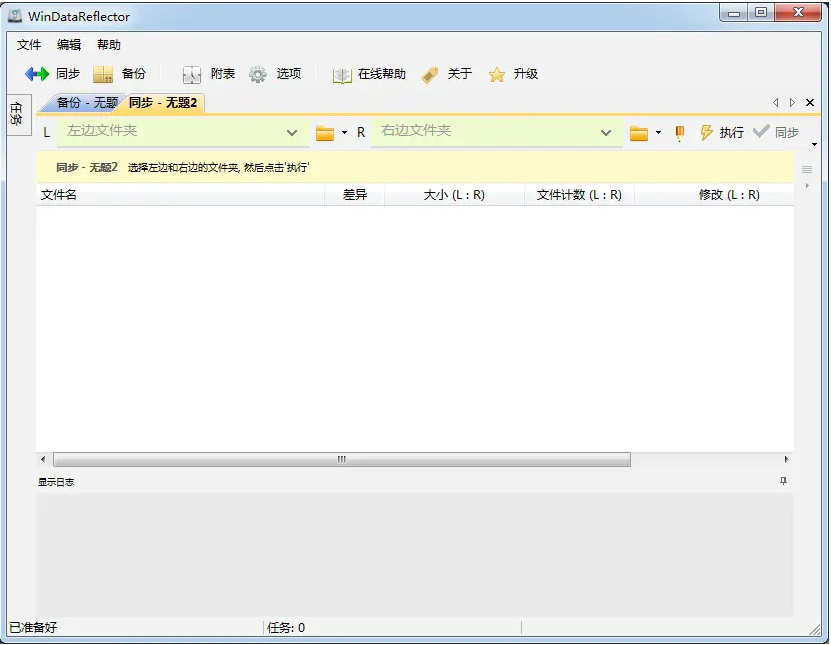Expand side panel small arrow under lines icon
This screenshot has height=645, width=831.
pyautogui.click(x=807, y=185)
